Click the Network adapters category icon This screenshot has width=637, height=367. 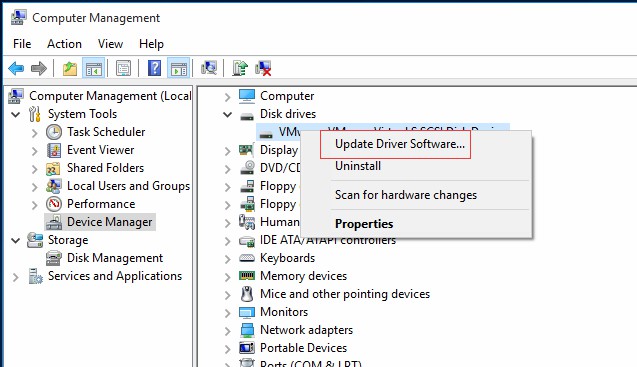247,330
